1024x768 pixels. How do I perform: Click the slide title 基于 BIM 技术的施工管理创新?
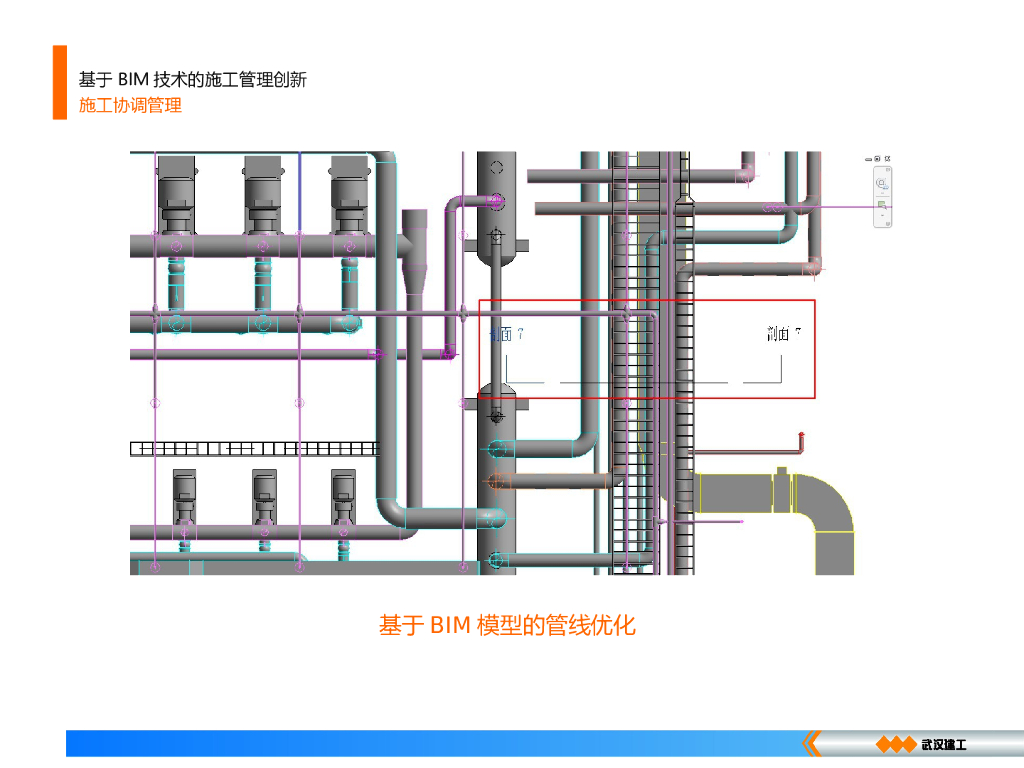193,80
